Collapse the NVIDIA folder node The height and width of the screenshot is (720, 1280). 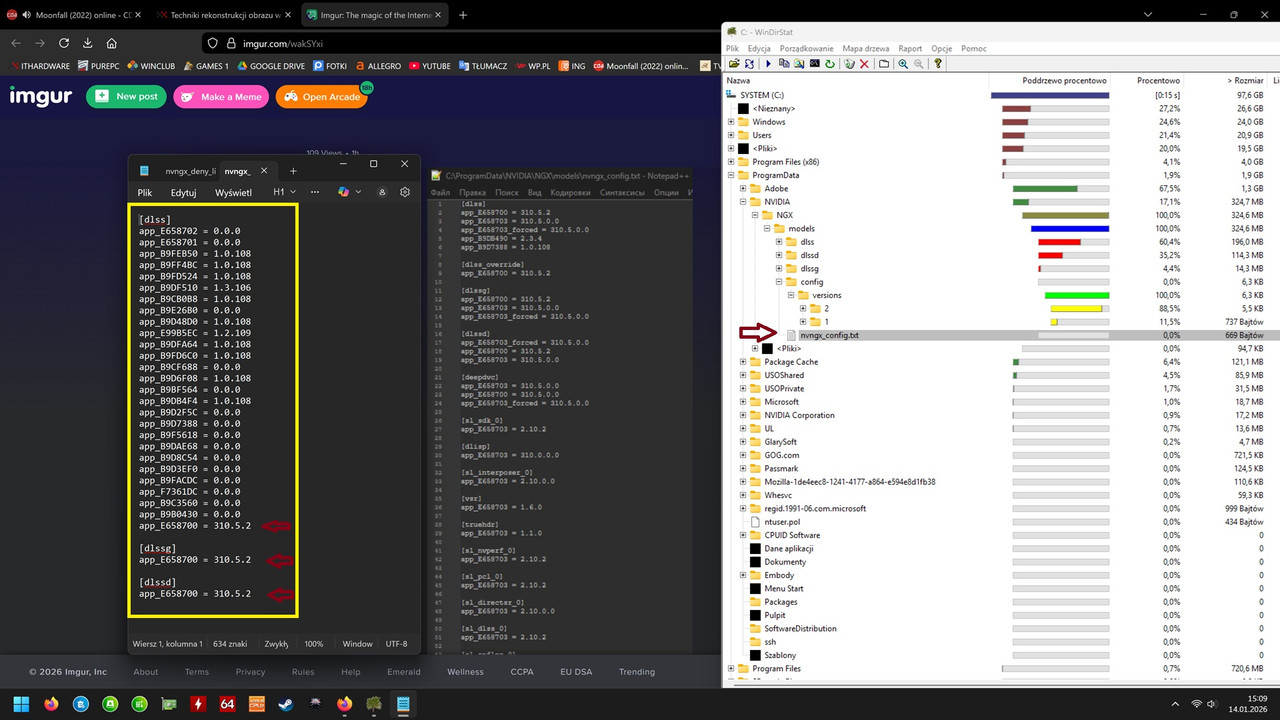pyautogui.click(x=743, y=202)
